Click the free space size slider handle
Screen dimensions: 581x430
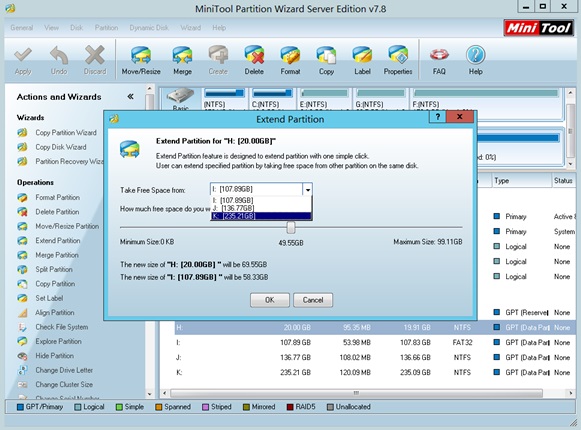(x=291, y=228)
